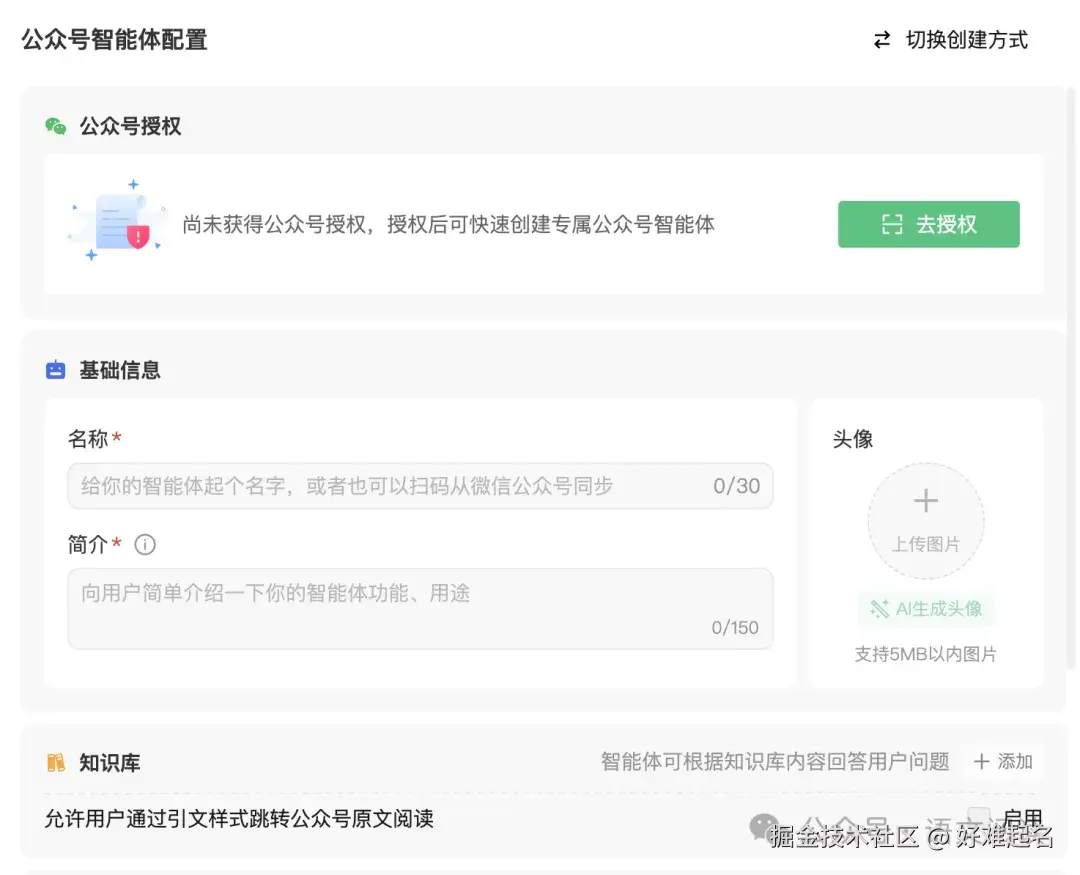Click the magic wand icon in AI生成头像
The height and width of the screenshot is (875, 1080).
[x=878, y=609]
